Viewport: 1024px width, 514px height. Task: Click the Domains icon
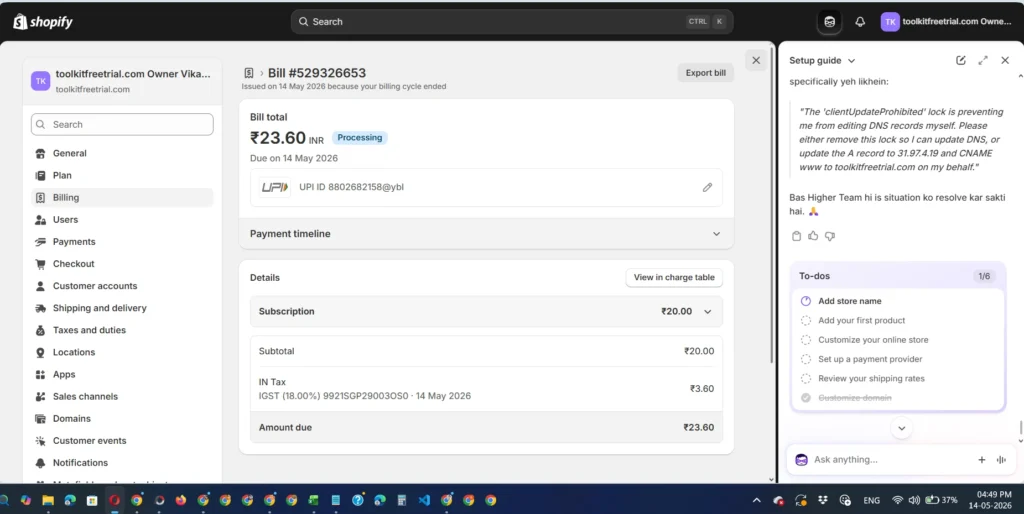click(40, 419)
